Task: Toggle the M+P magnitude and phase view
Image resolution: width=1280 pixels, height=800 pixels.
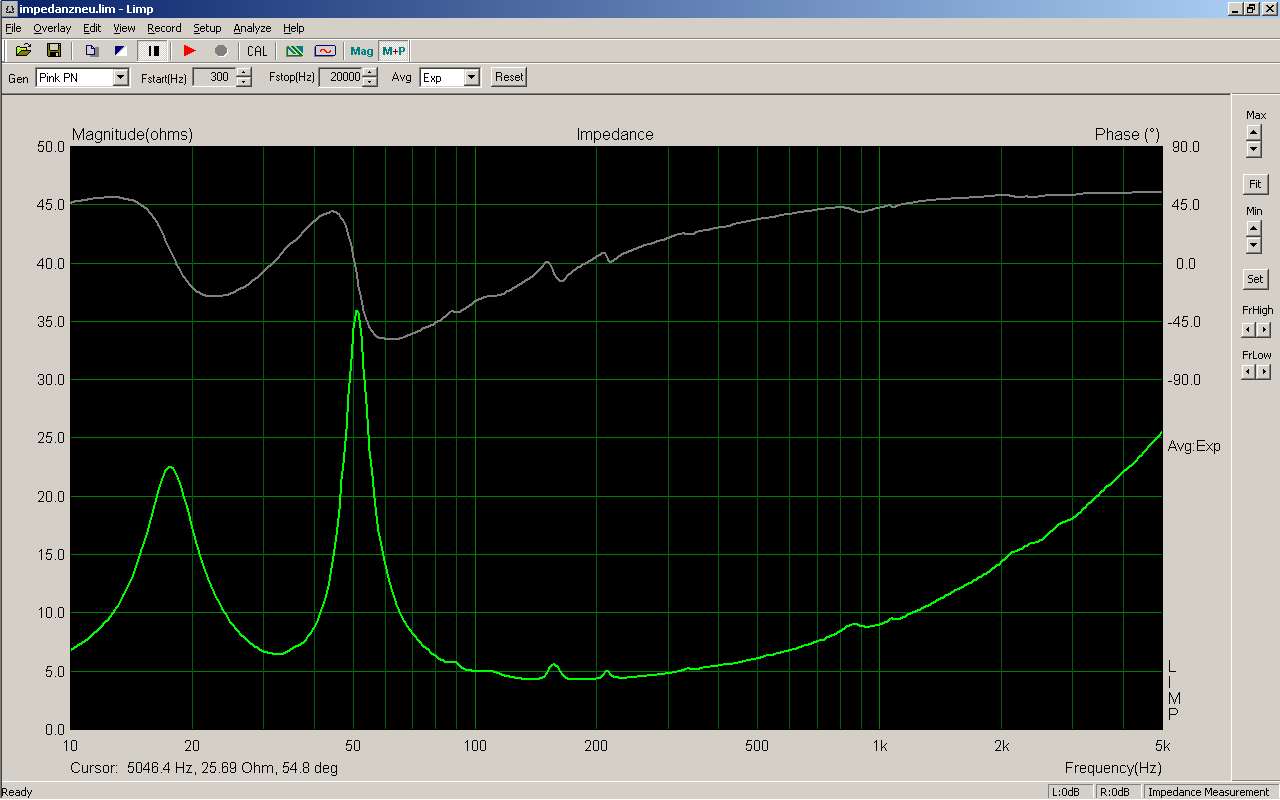Action: pos(394,51)
